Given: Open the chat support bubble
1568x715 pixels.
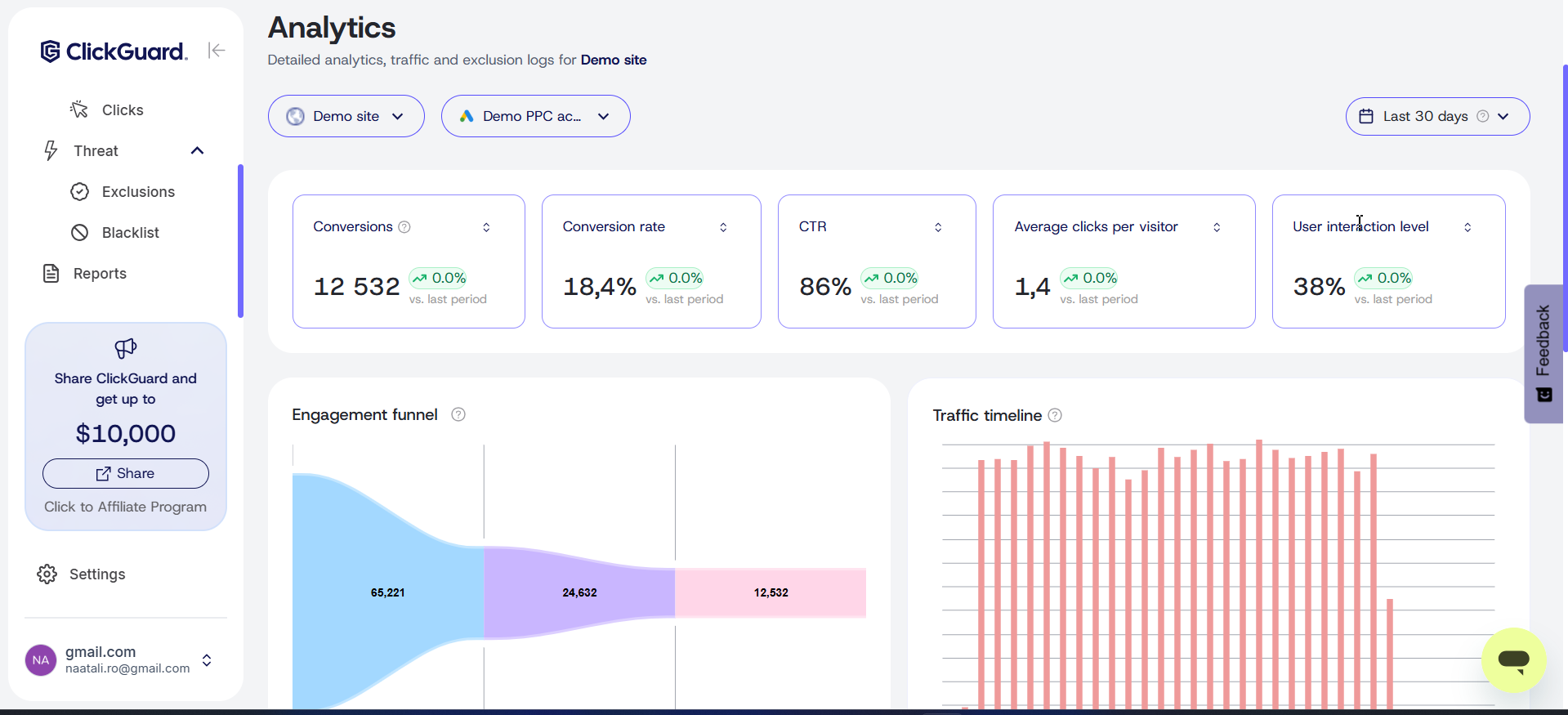Looking at the screenshot, I should click(x=1513, y=659).
